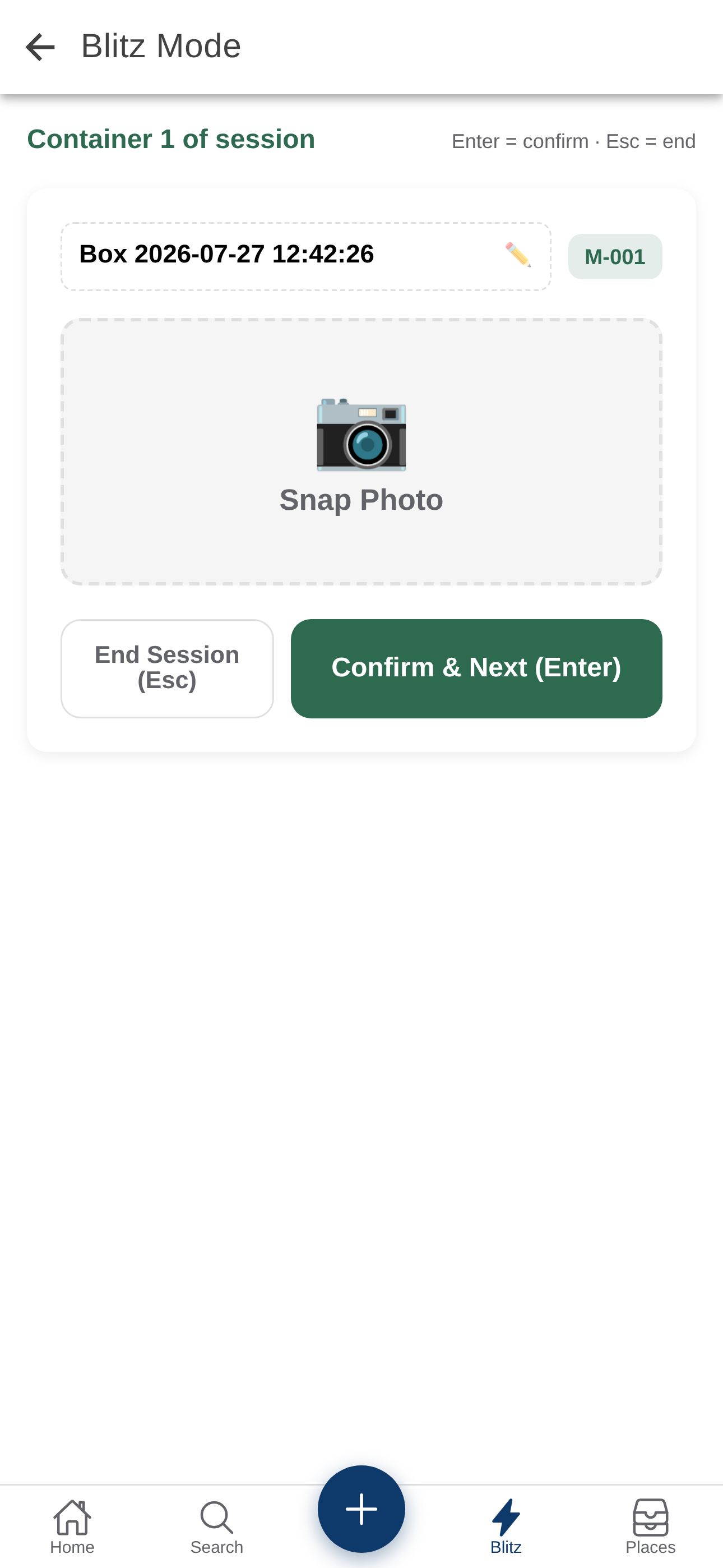The height and width of the screenshot is (1568, 723).
Task: Click Confirm & Next (Enter)
Action: tap(476, 668)
